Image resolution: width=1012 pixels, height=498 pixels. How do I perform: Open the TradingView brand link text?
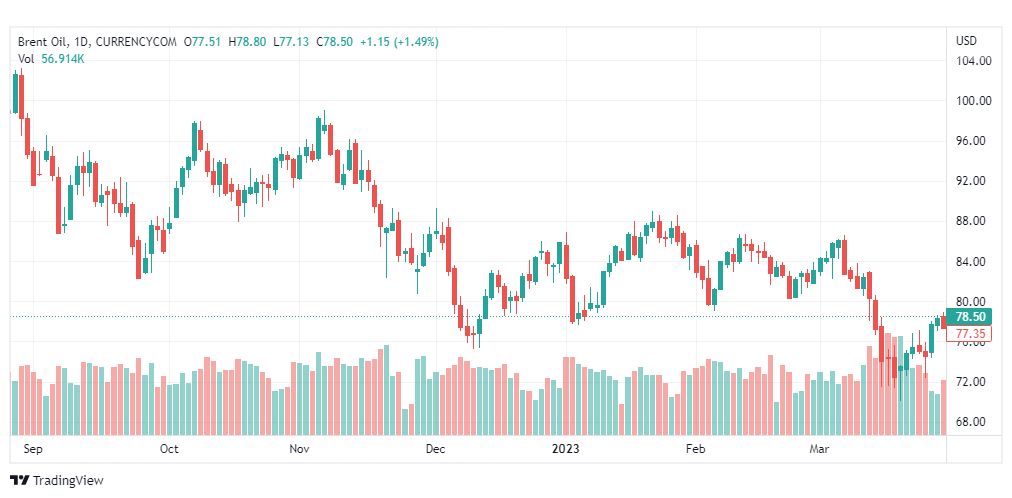68,481
